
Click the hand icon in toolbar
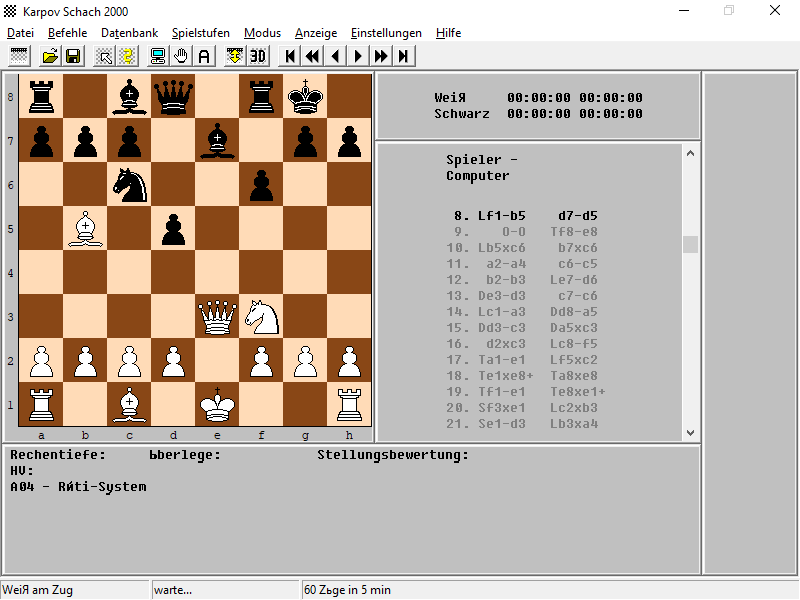[181, 56]
